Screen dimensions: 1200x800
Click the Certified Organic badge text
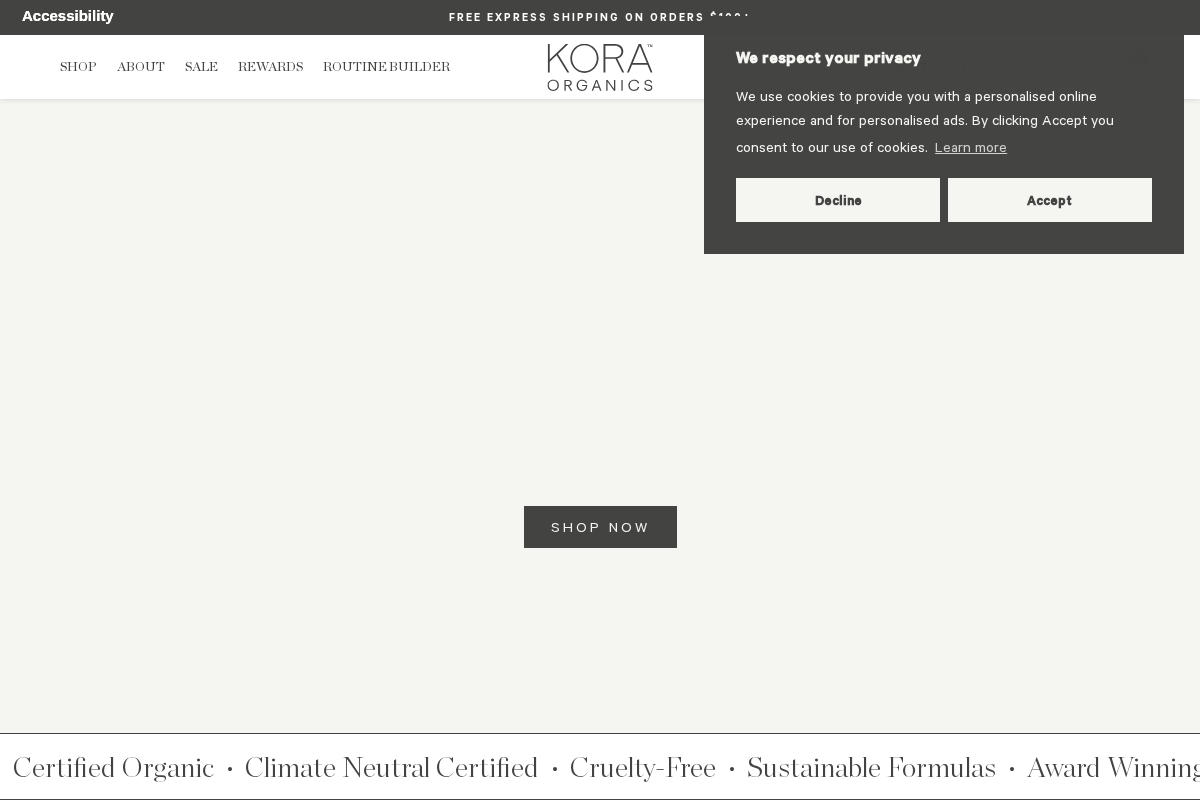[113, 768]
